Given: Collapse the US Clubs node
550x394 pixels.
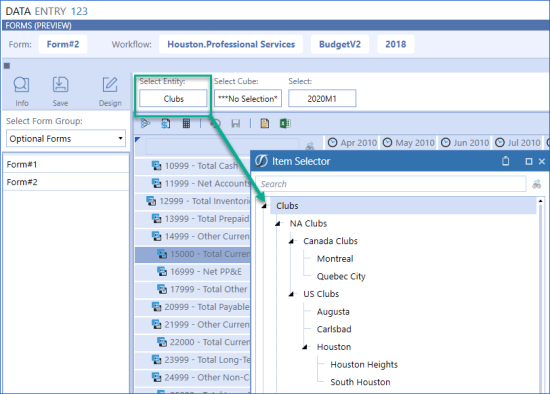Looking at the screenshot, I should pyautogui.click(x=291, y=294).
